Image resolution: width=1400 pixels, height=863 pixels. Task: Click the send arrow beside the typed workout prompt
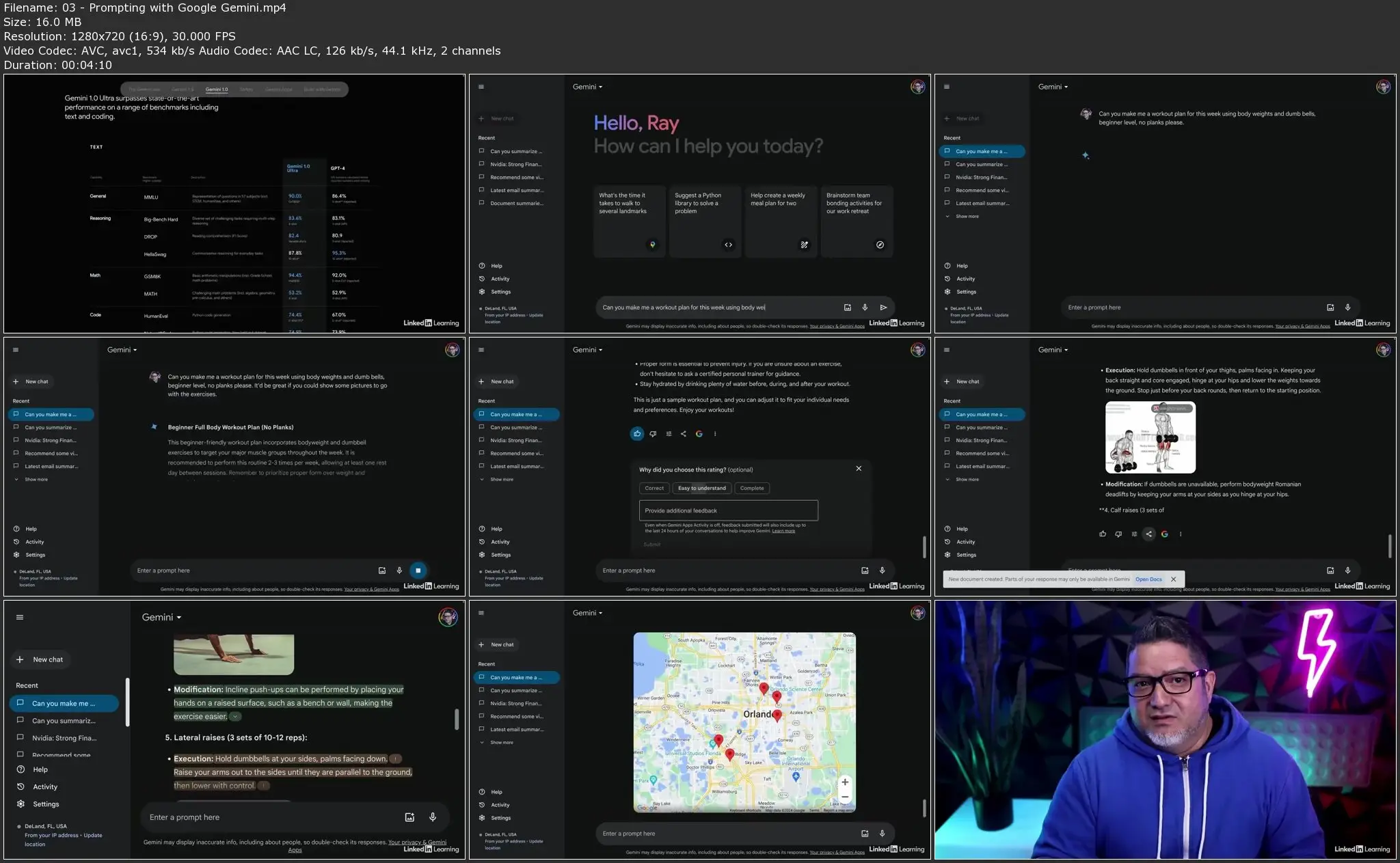(x=883, y=307)
